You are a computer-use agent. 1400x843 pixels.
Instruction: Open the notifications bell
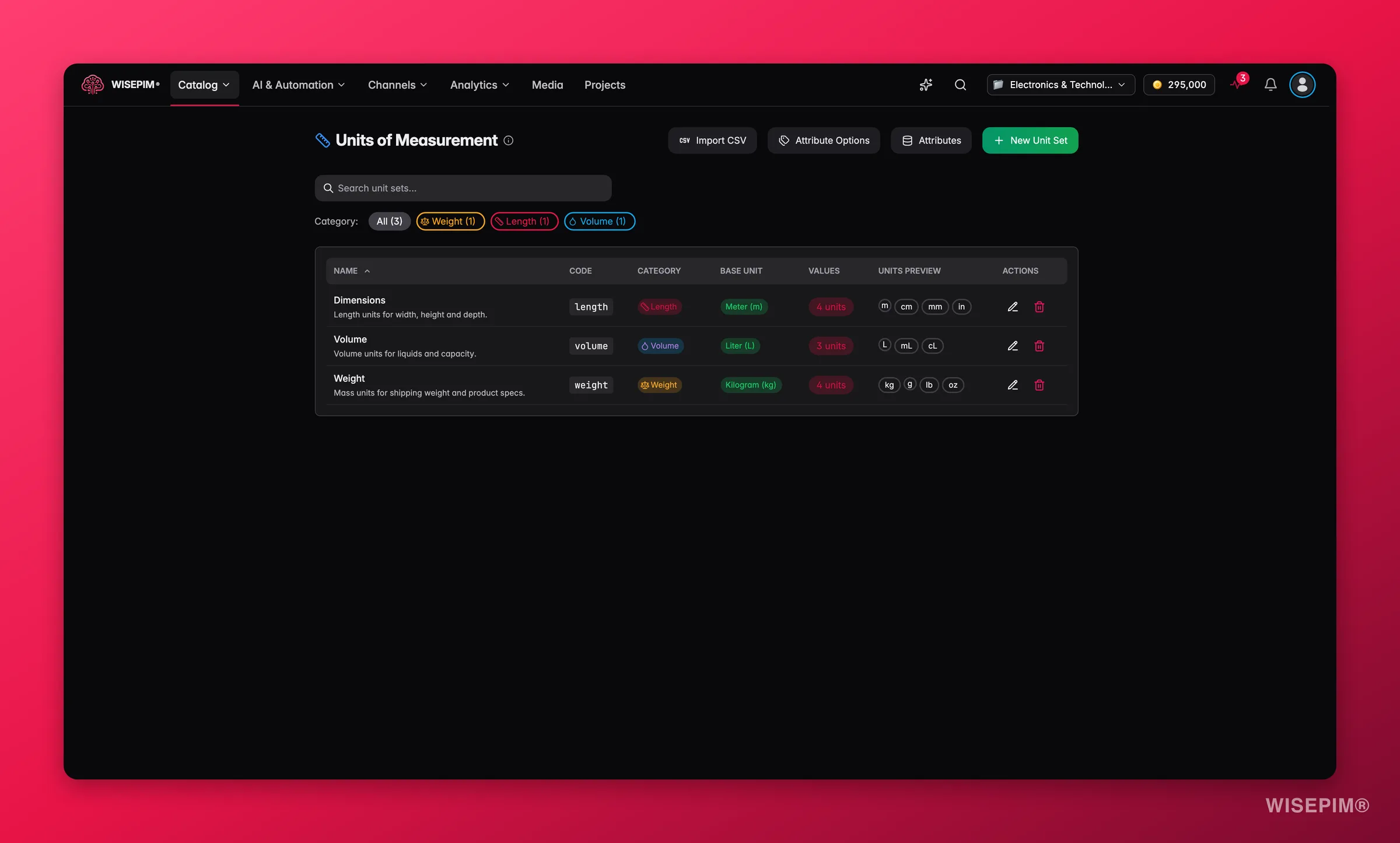[x=1270, y=85]
